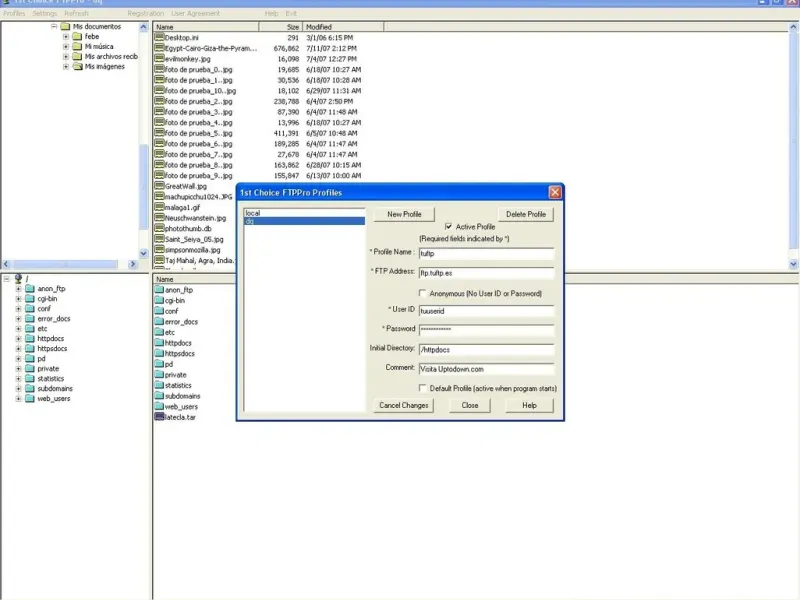Click the anon_ftp folder icon in remote file list
800x600 pixels.
pos(159,290)
